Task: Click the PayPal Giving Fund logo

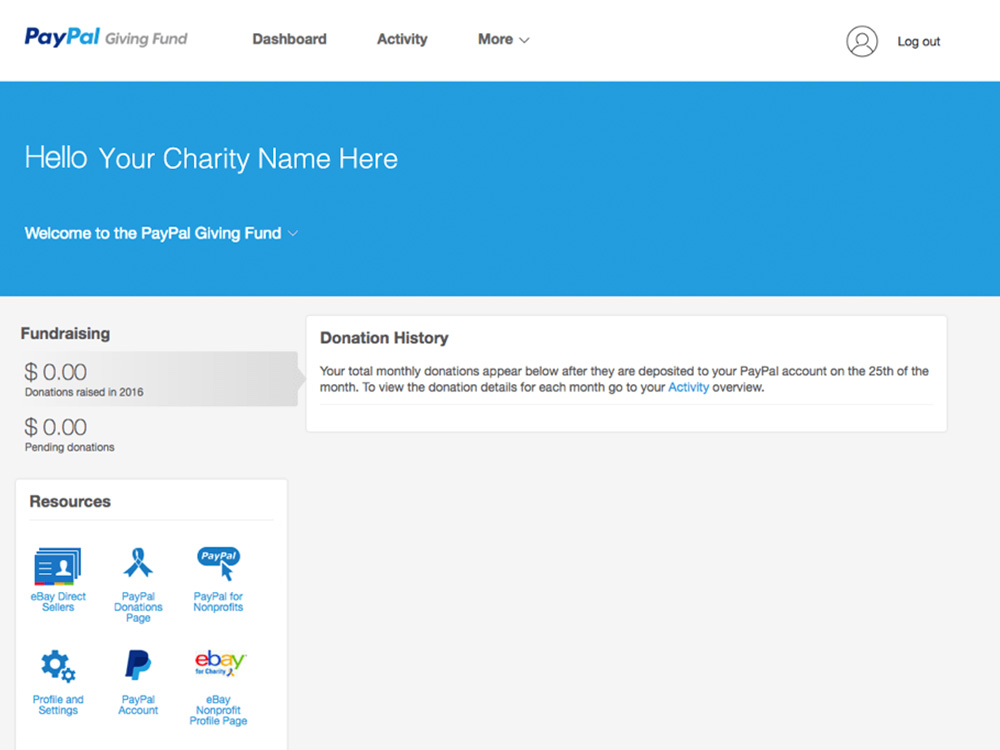Action: tap(106, 38)
